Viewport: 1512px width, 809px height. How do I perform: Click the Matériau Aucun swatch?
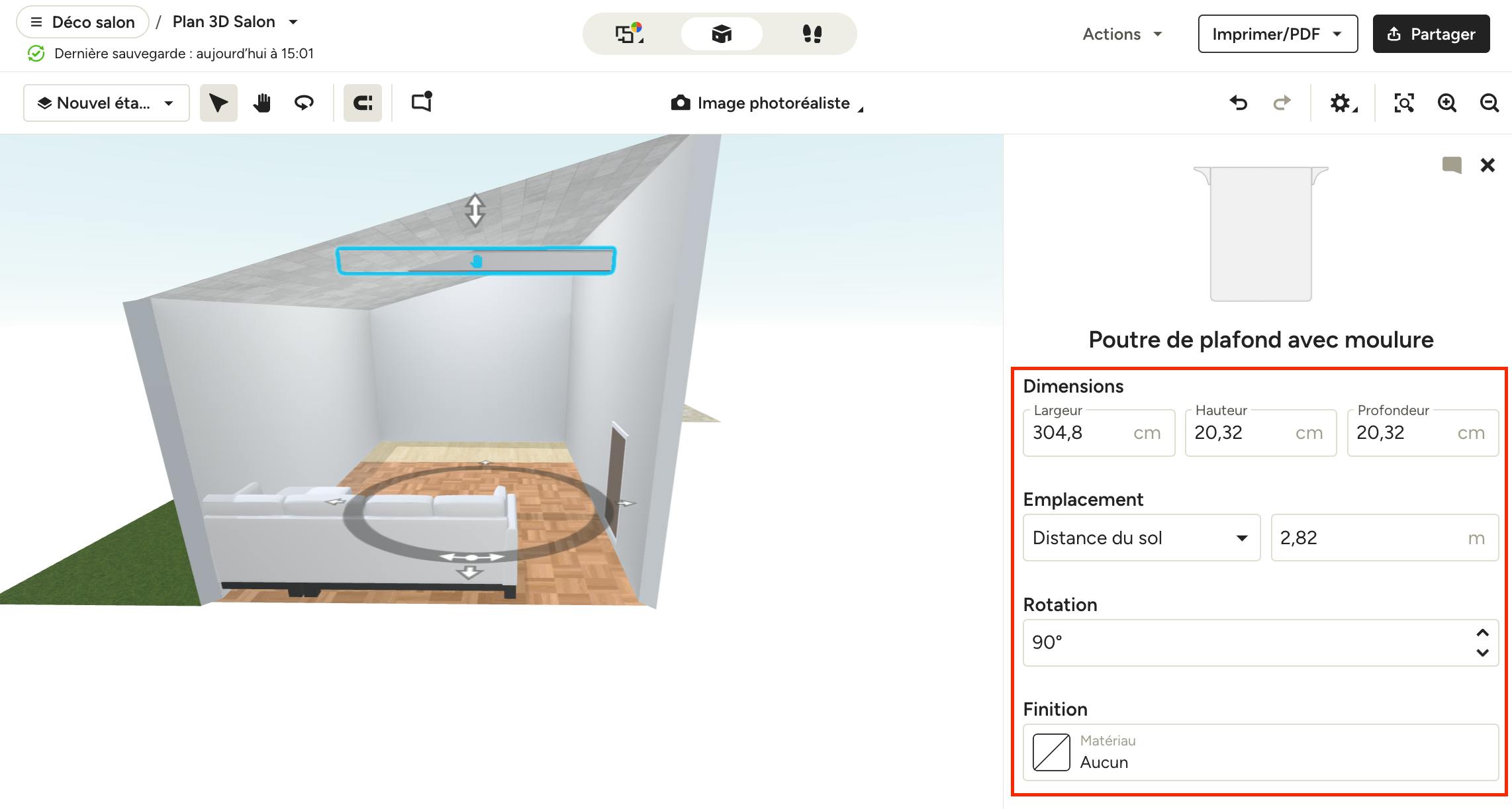tap(1051, 752)
